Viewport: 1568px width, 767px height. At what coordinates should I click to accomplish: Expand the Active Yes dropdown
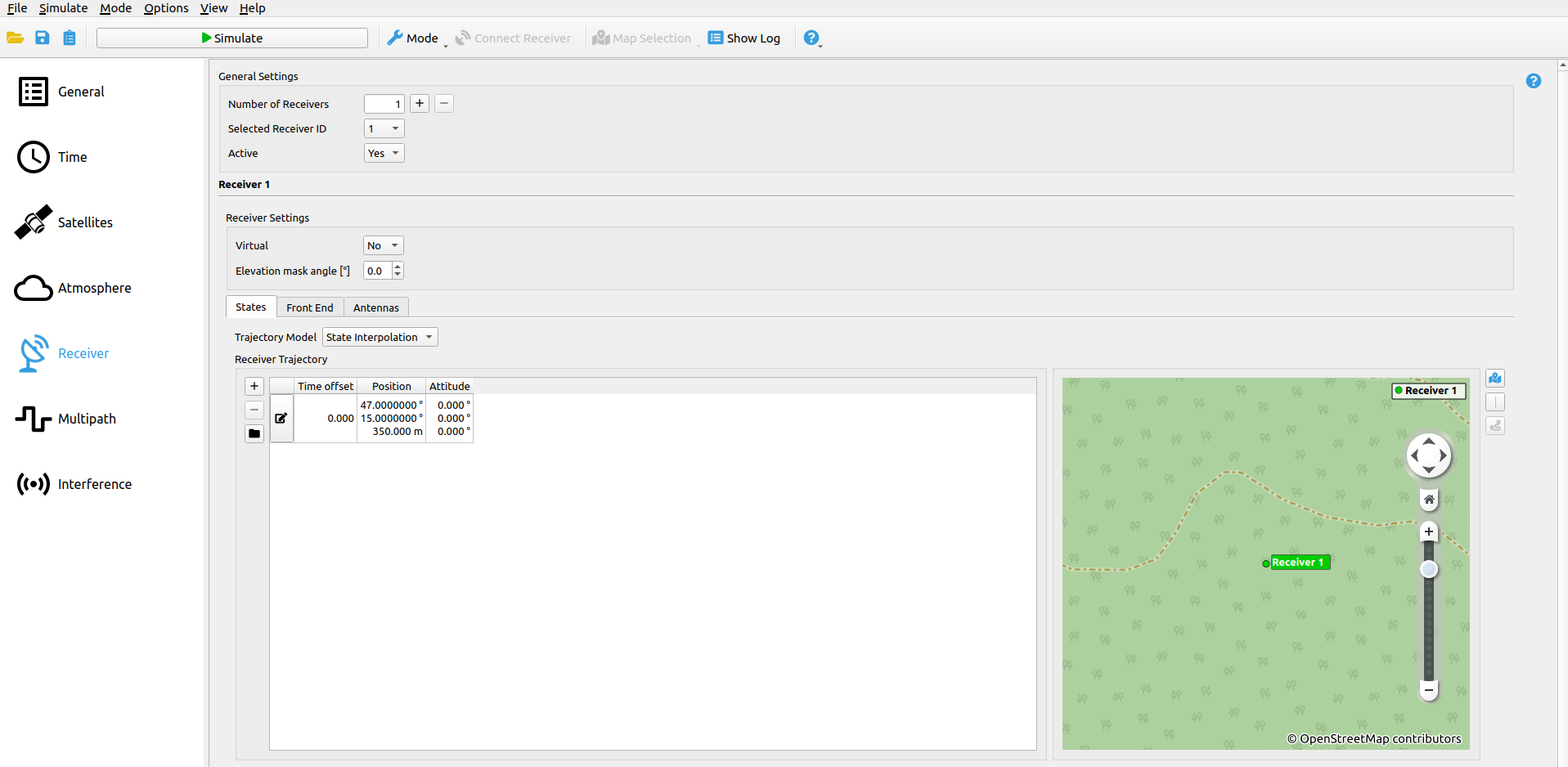coord(384,153)
